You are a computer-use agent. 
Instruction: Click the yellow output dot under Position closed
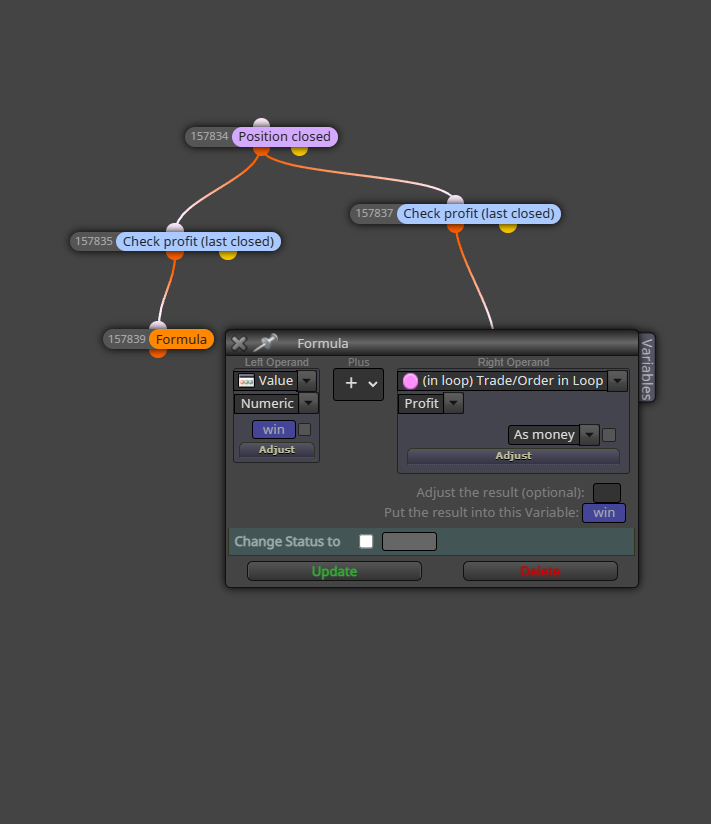(x=299, y=150)
